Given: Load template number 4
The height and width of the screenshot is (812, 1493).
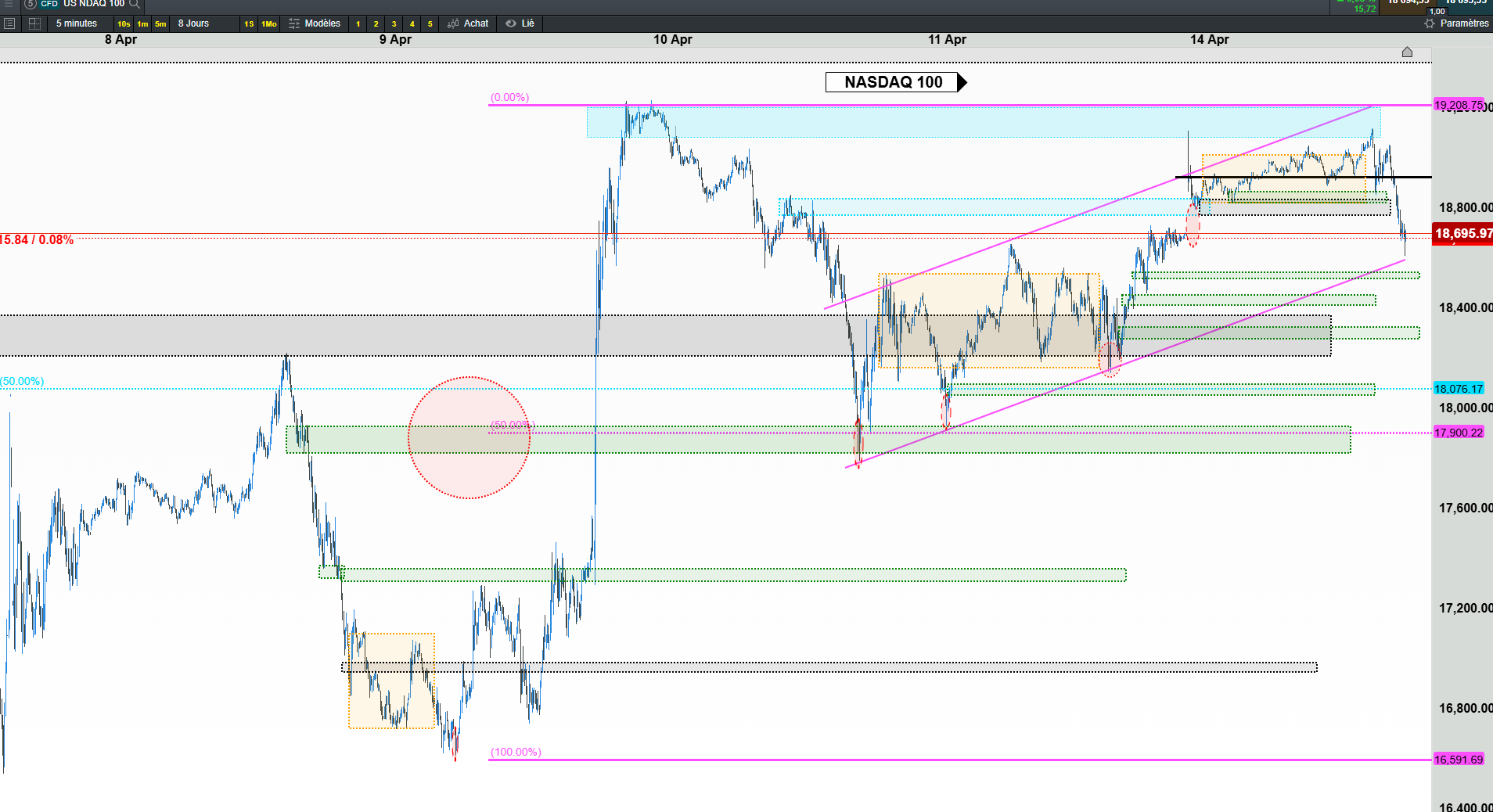Looking at the screenshot, I should (x=412, y=23).
